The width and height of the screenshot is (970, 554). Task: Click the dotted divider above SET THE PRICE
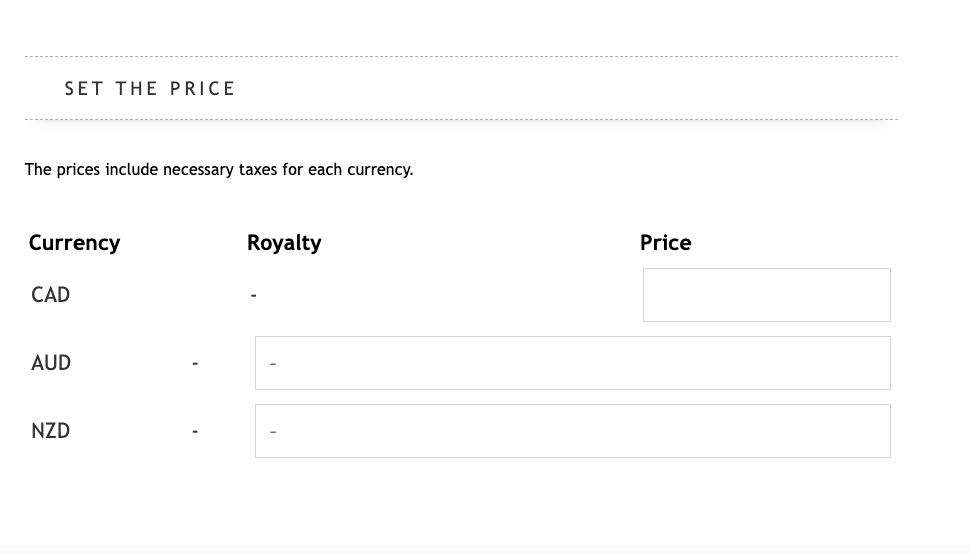461,57
